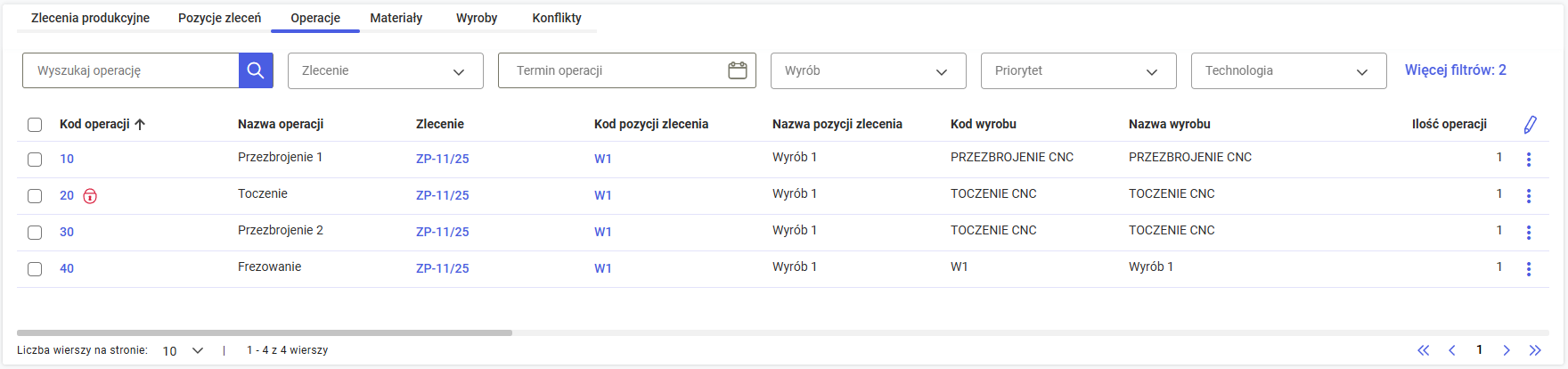Open the Priorytet filter dropdown
The height and width of the screenshot is (369, 1568).
[1078, 70]
